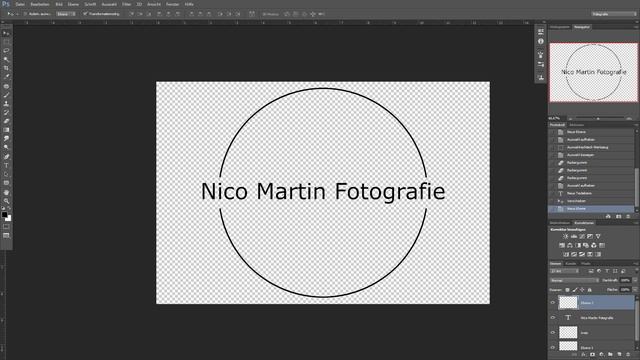Screen dimensions: 640x360
Task: Toggle the Autom. ausw. checkbox
Action: (x=25, y=14)
